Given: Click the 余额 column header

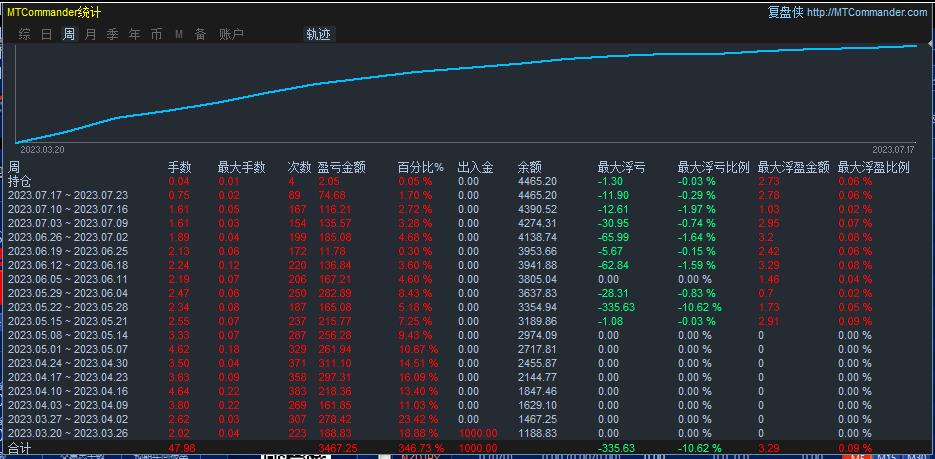Looking at the screenshot, I should pos(530,168).
